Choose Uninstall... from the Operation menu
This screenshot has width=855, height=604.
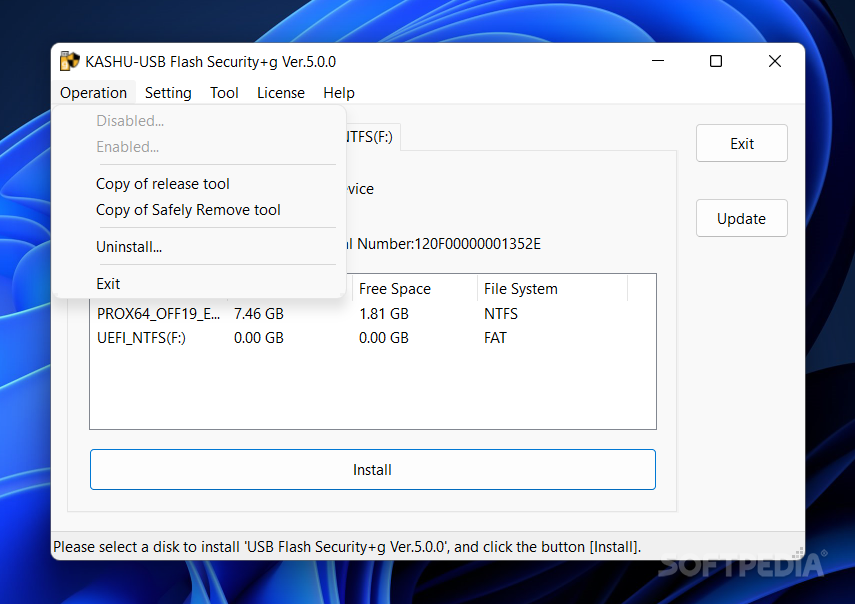(x=129, y=247)
